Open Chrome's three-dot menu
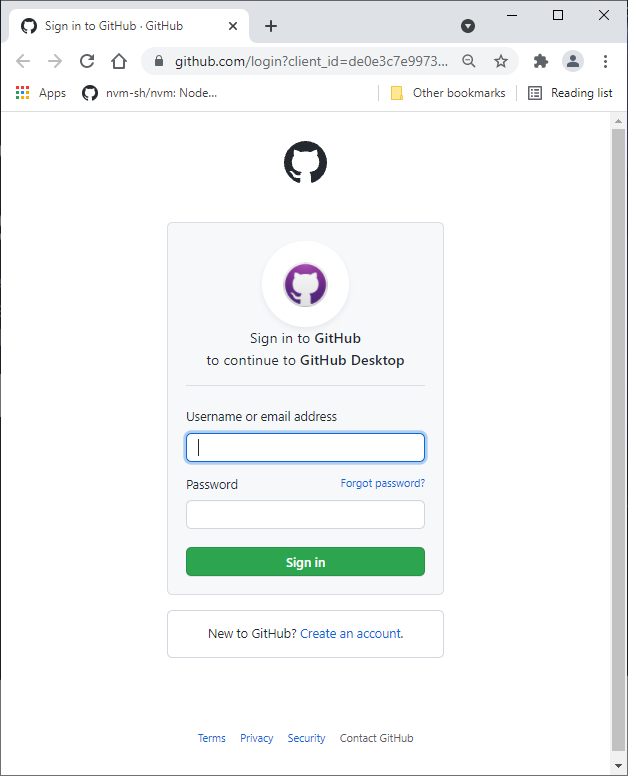This screenshot has width=628, height=776. point(605,61)
